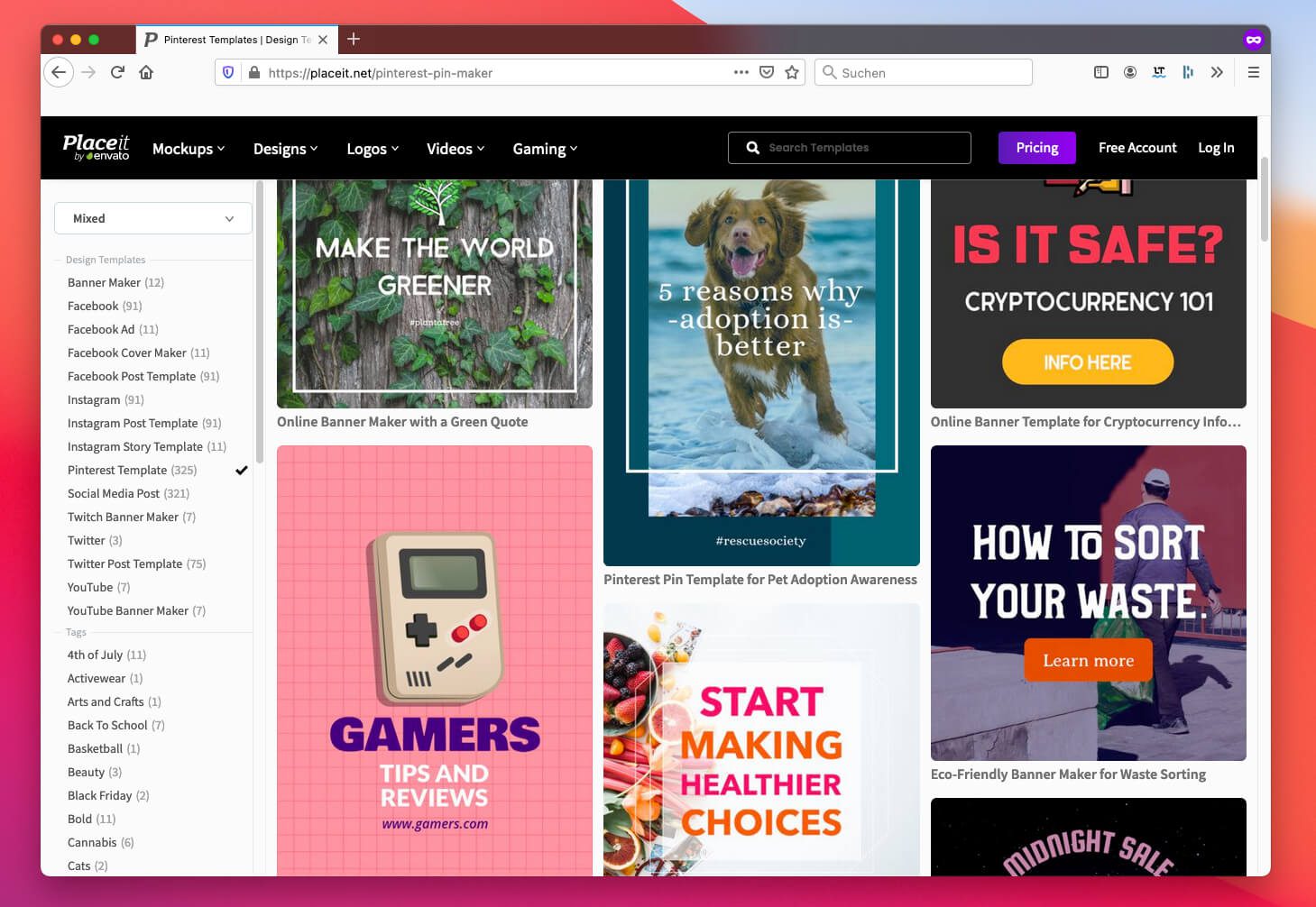Select the Twitter Post Template filter
Image resolution: width=1316 pixels, height=907 pixels.
pyautogui.click(x=136, y=563)
